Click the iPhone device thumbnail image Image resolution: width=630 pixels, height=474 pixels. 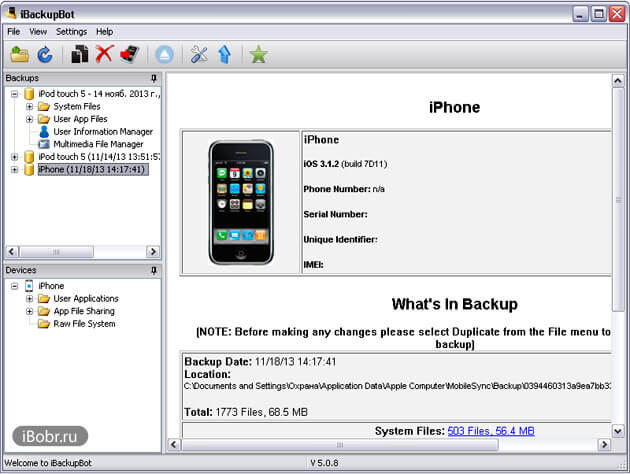pos(241,202)
